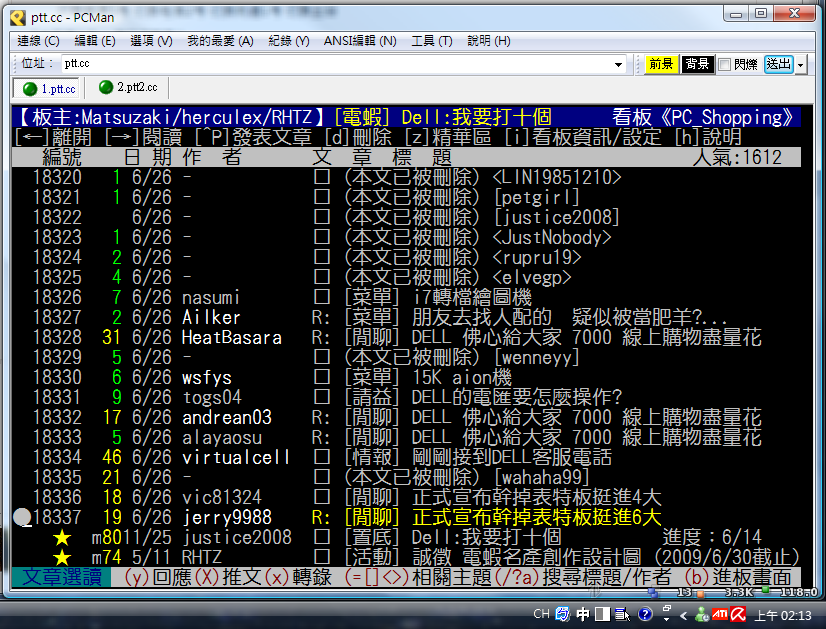Select deleted post 18323 <JustNobody>
The height and width of the screenshot is (629, 826).
coord(406,237)
